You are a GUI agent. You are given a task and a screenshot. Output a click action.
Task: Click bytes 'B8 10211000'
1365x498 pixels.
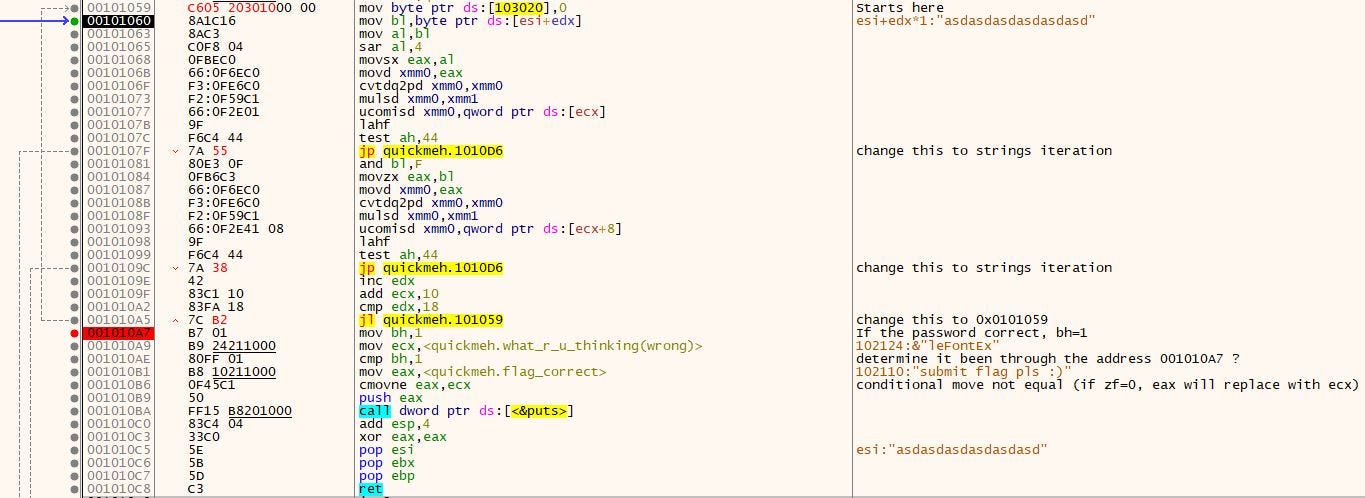231,372
